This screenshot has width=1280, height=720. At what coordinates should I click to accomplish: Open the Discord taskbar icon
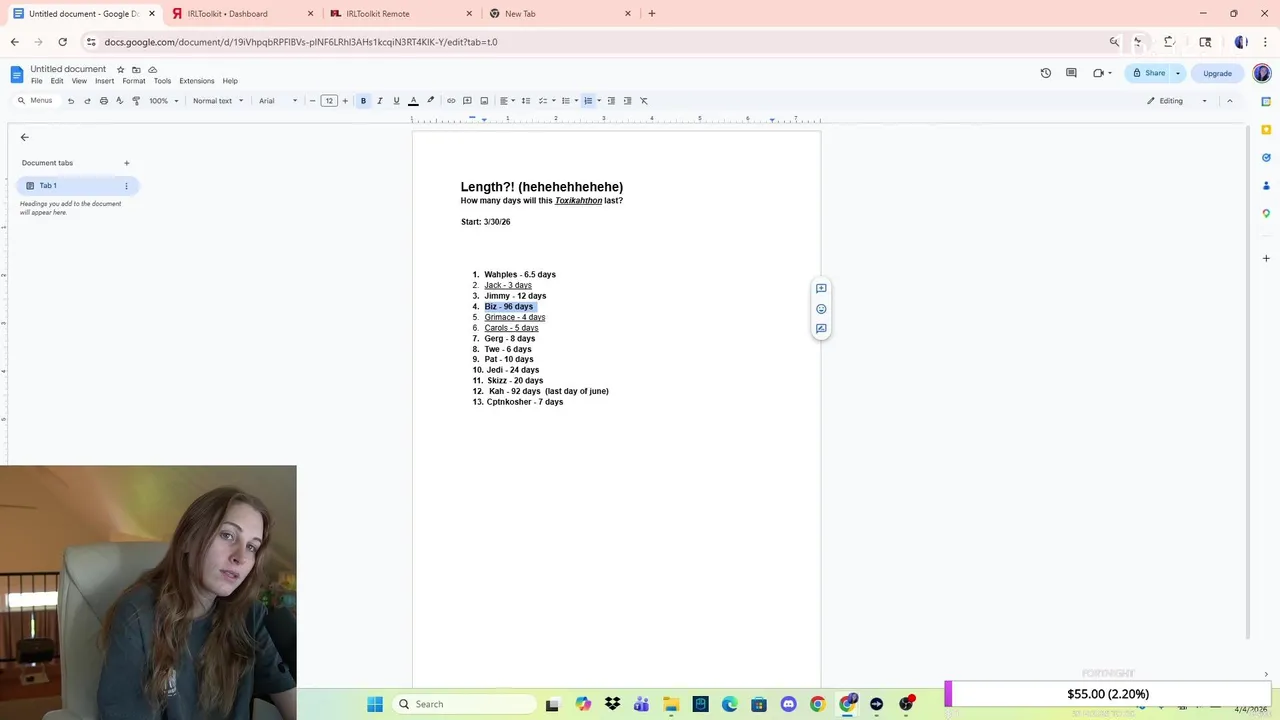click(788, 704)
